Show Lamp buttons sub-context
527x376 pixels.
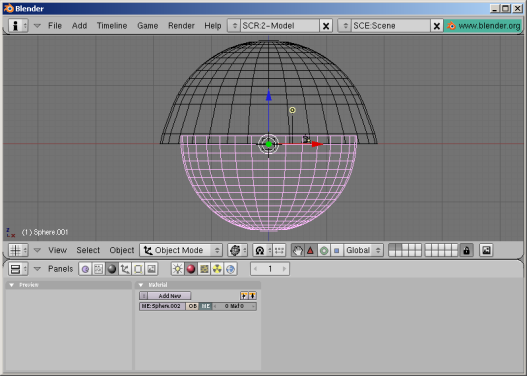[x=177, y=269]
